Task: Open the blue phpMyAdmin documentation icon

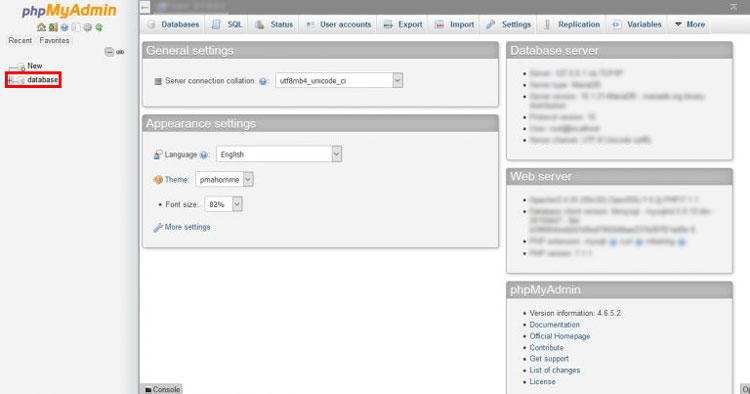Action: pos(65,27)
